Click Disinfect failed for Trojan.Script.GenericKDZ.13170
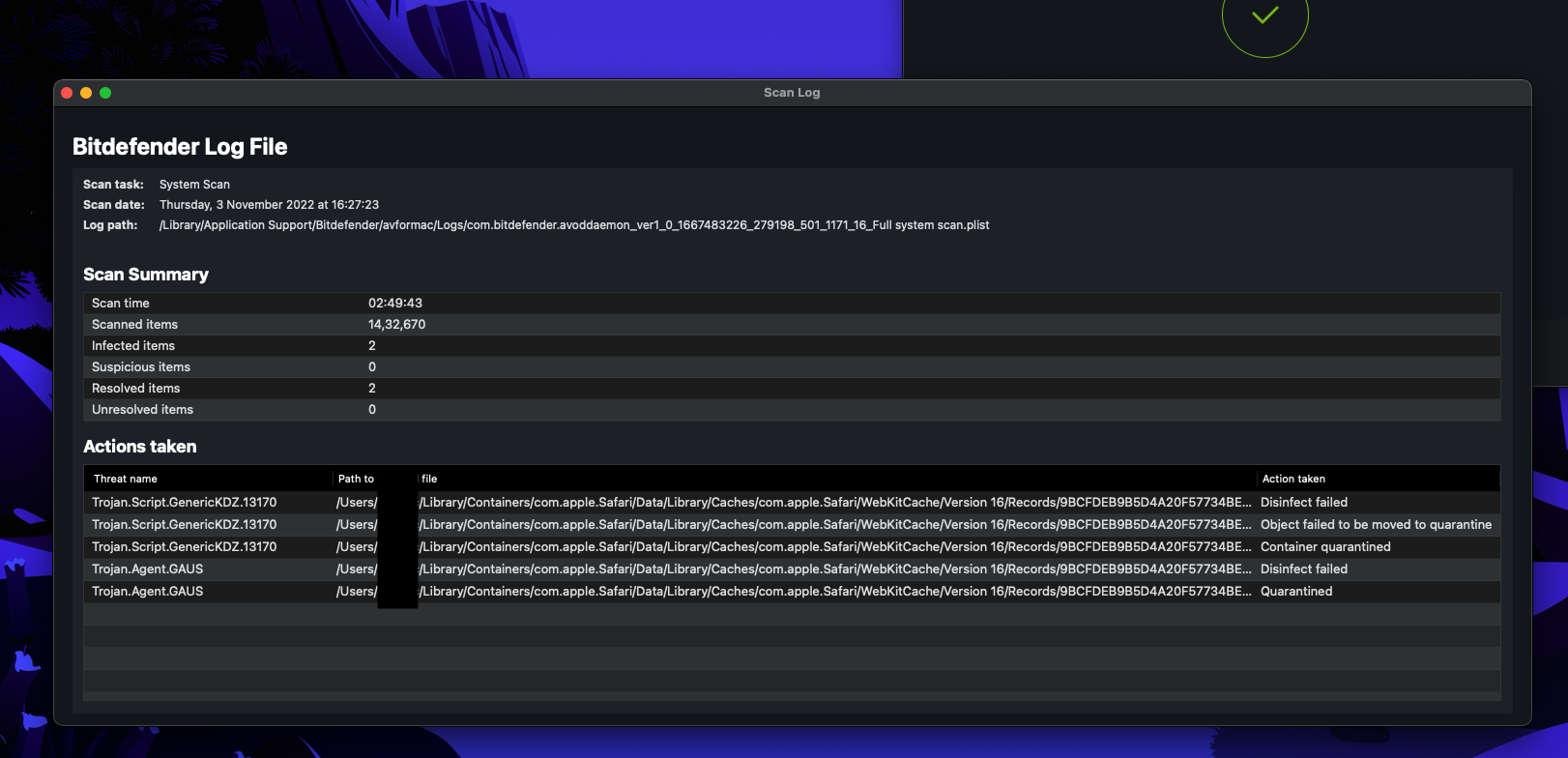The image size is (1568, 758). [x=1304, y=503]
